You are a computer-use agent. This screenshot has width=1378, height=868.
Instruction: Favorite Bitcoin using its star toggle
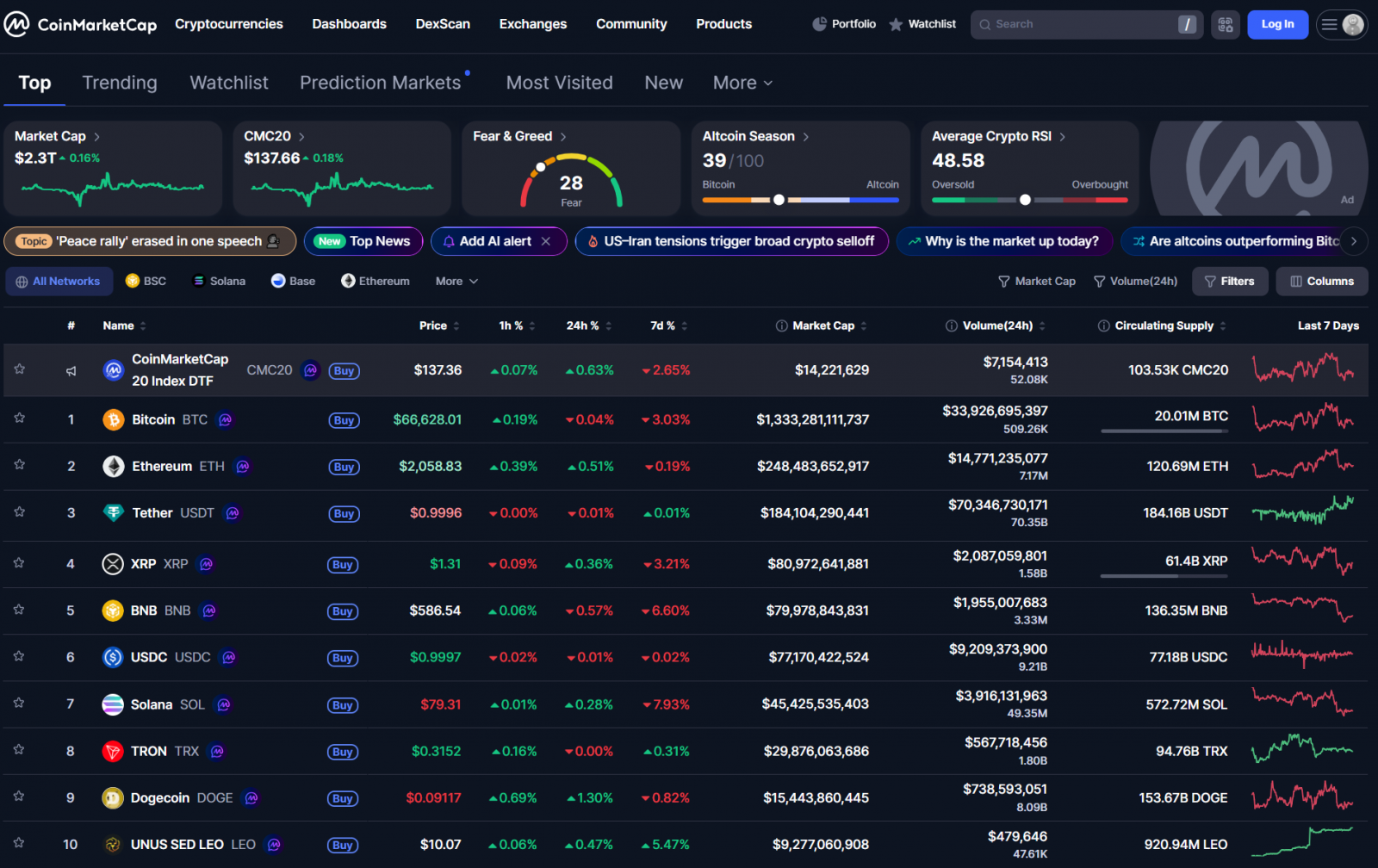tap(19, 419)
